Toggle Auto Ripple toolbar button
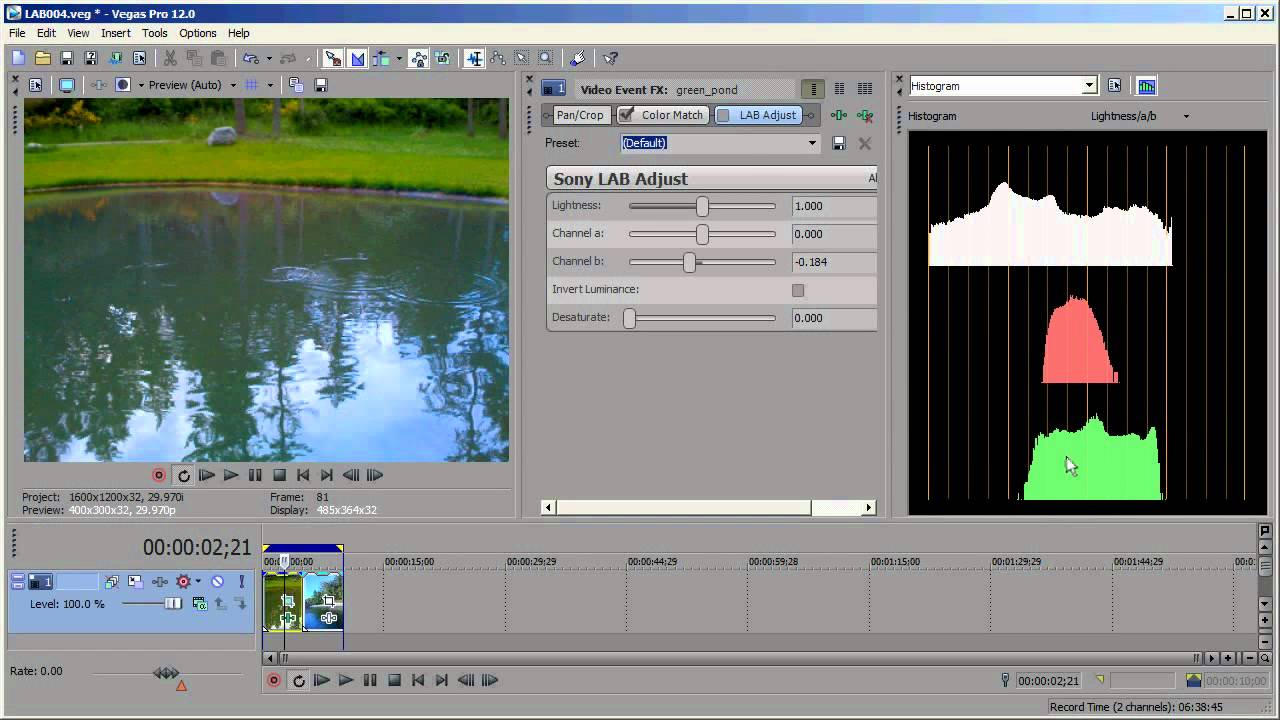1280x720 pixels. point(381,59)
